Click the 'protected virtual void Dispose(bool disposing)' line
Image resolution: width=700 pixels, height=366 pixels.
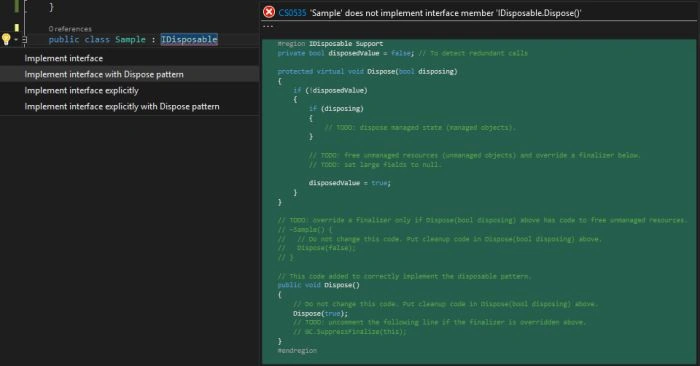[x=367, y=71]
